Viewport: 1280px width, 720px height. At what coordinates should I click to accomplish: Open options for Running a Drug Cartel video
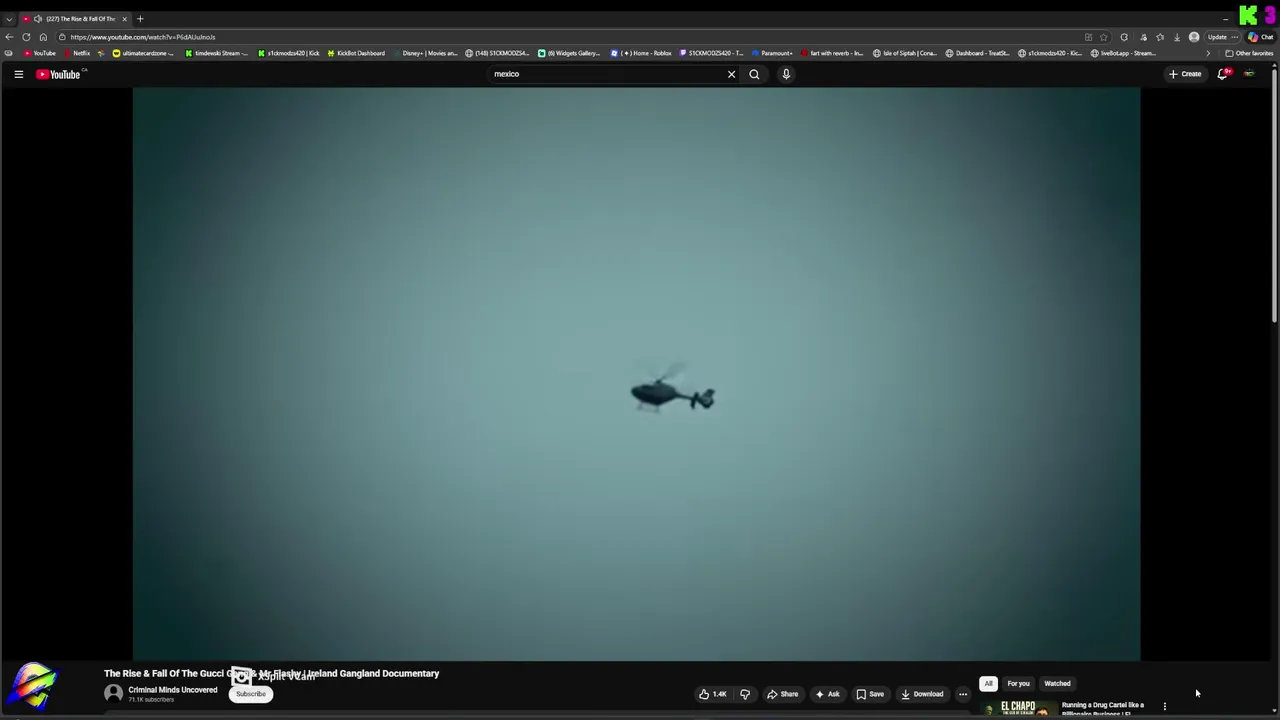point(1164,706)
